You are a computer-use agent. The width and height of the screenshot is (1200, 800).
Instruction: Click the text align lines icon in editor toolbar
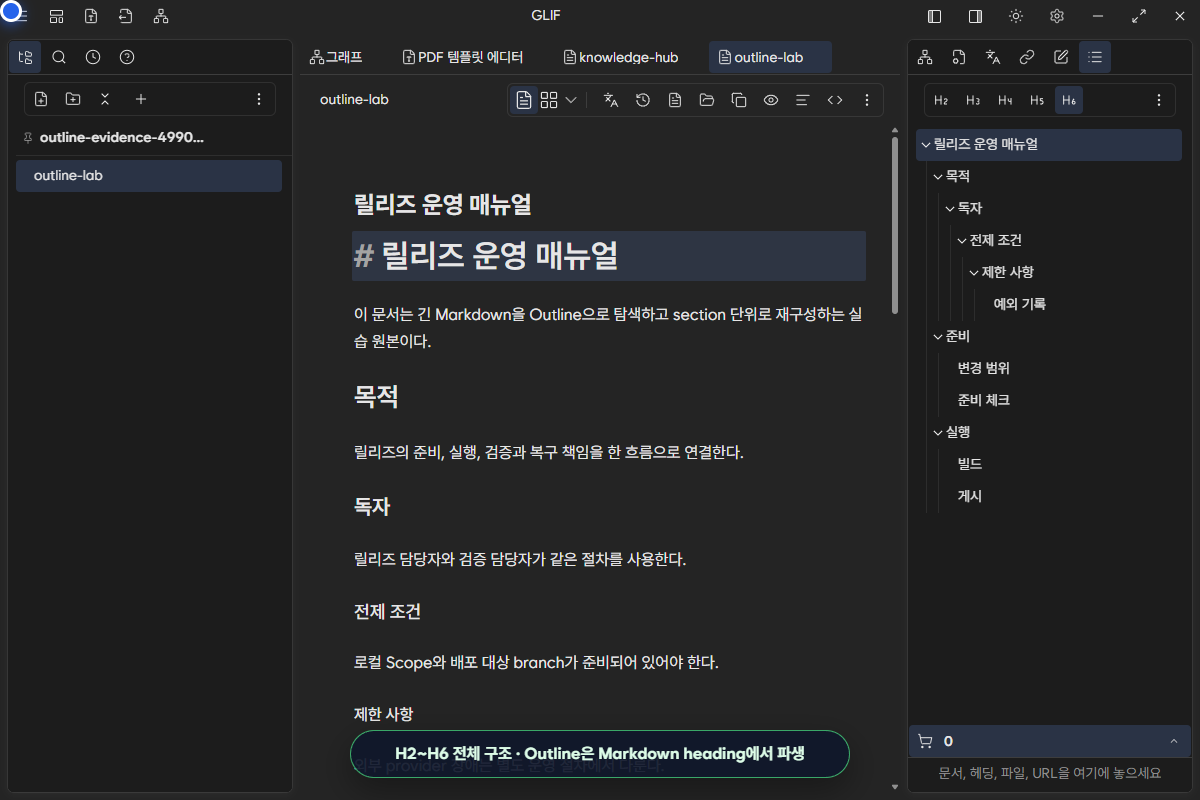[802, 100]
